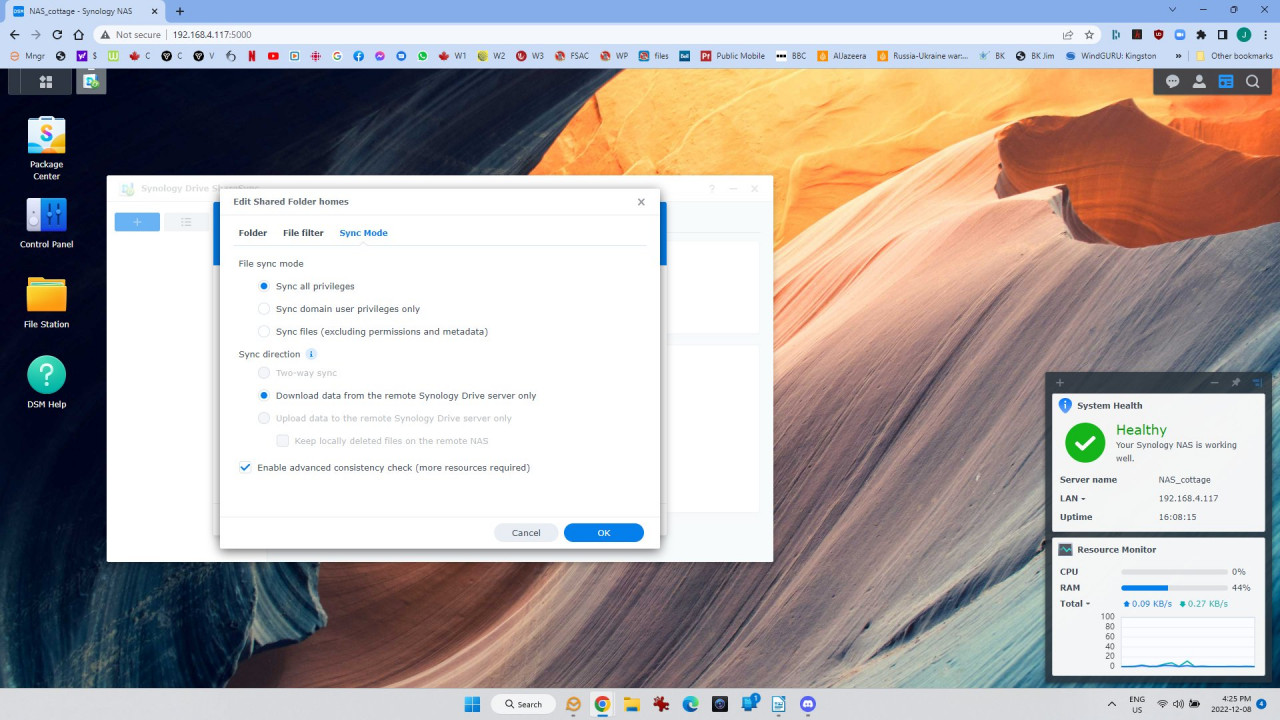This screenshot has width=1280, height=720.
Task: Open DSM notifications chat icon
Action: 1172,82
